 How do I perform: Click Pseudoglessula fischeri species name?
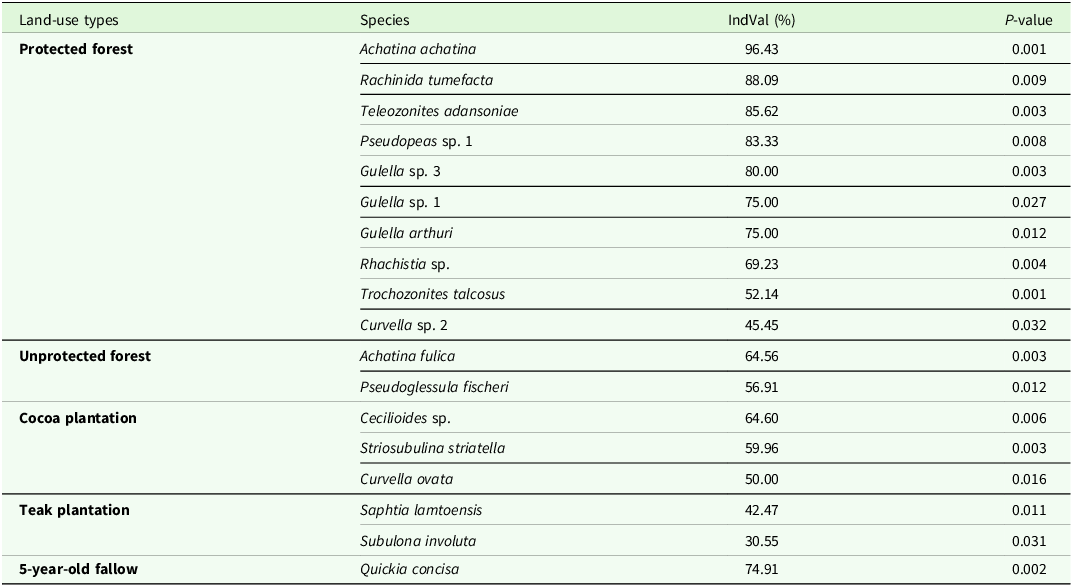point(434,387)
